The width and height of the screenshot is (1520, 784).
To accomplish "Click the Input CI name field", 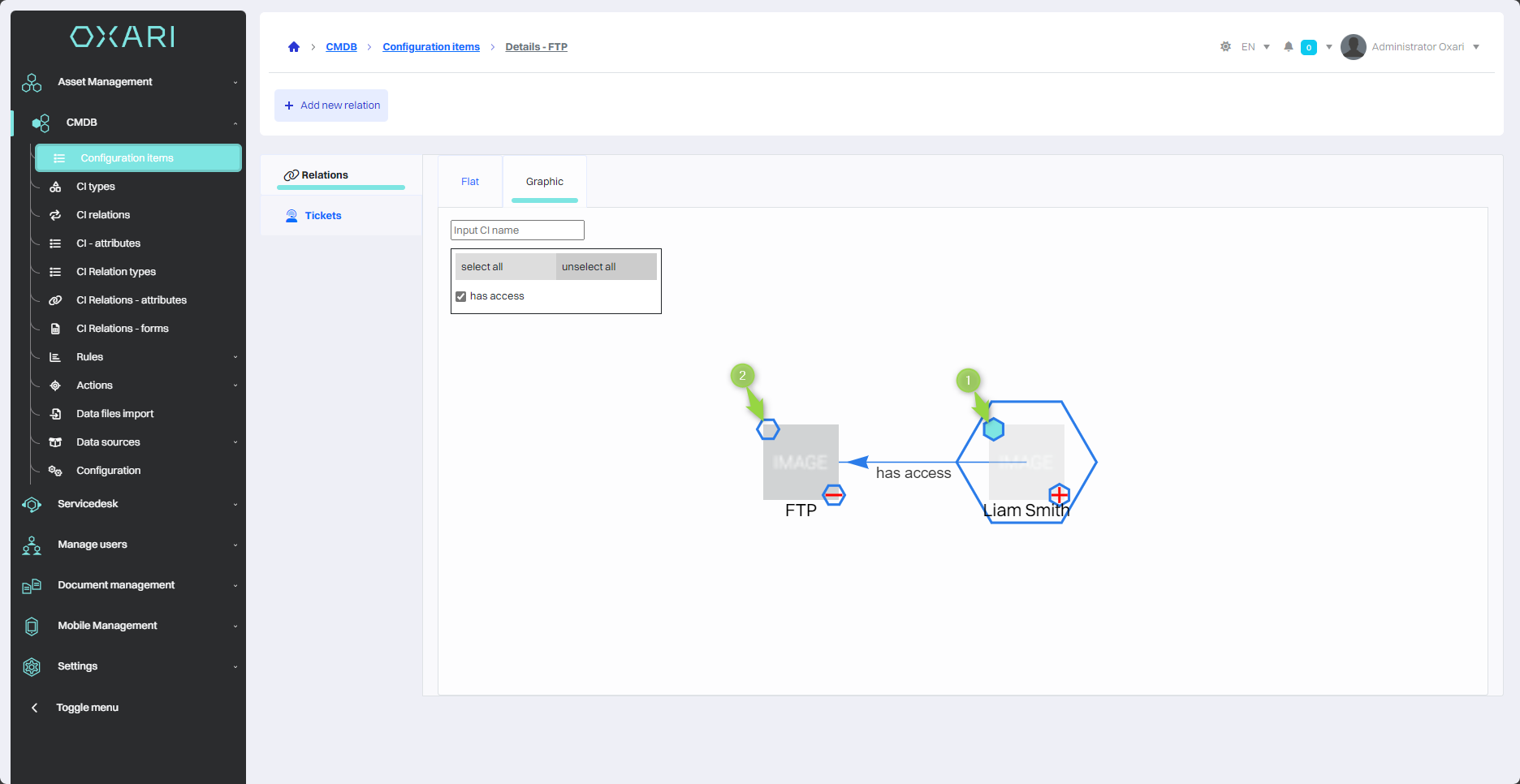I will click(x=517, y=230).
